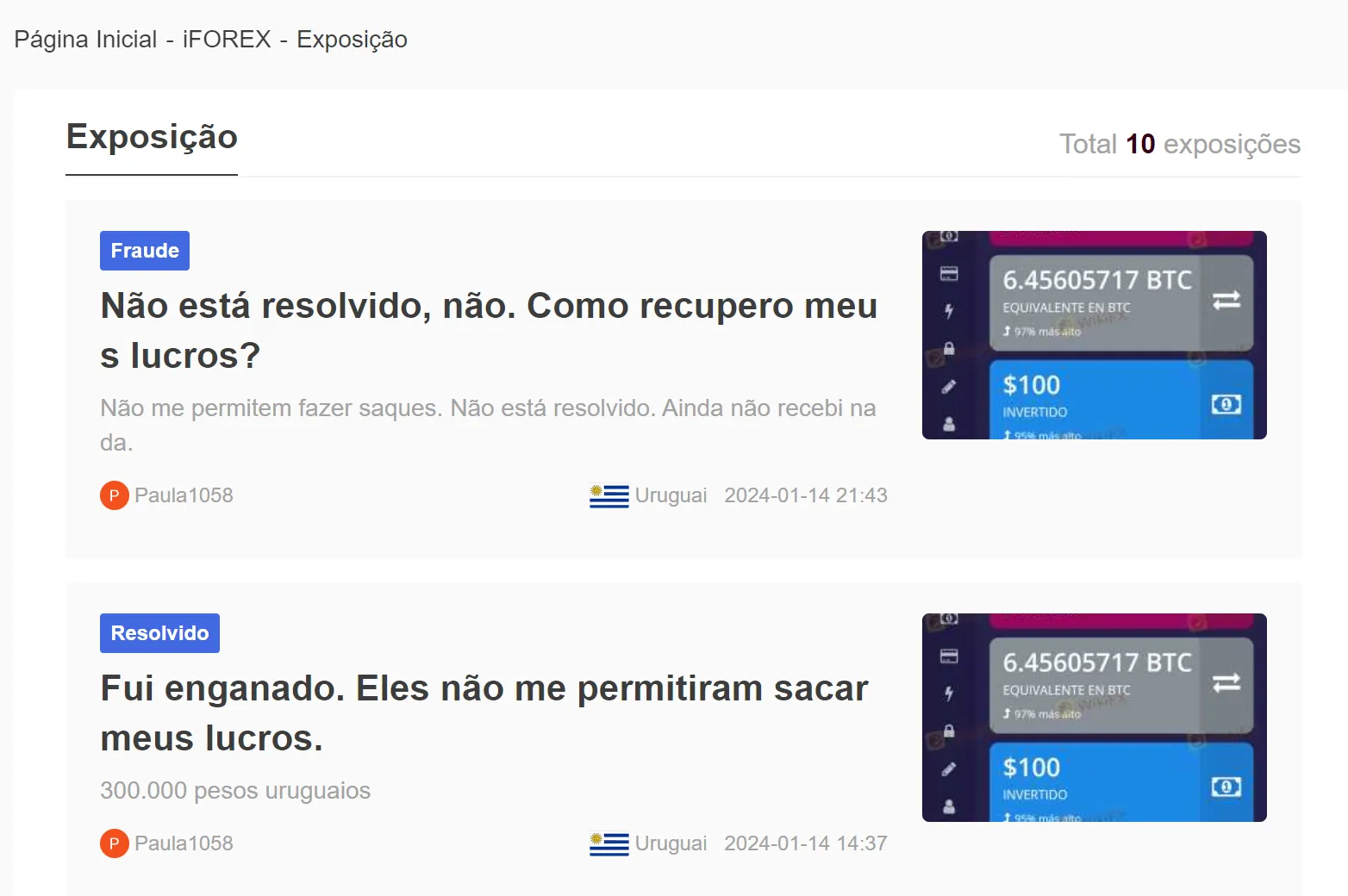Click the timestamp 2024-01-14 21:43
The height and width of the screenshot is (896, 1348).
806,495
